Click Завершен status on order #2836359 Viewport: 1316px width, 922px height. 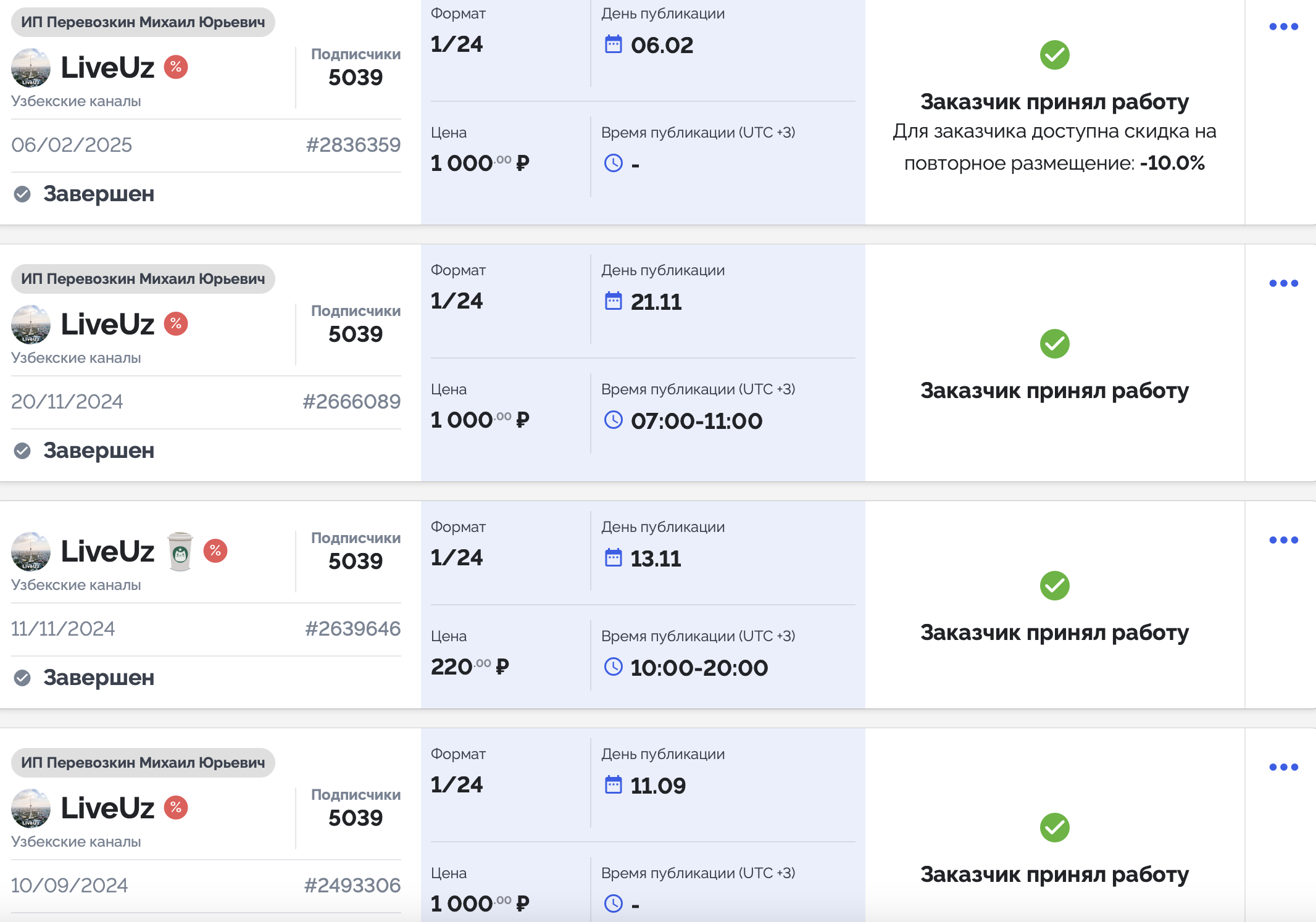pos(98,194)
